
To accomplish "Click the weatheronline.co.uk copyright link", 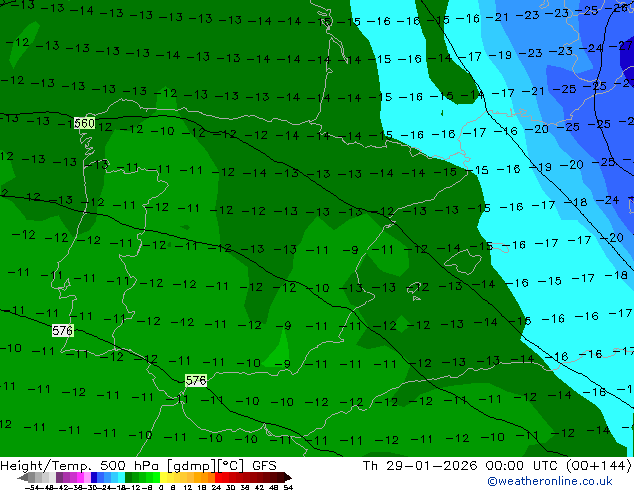I will (550, 481).
